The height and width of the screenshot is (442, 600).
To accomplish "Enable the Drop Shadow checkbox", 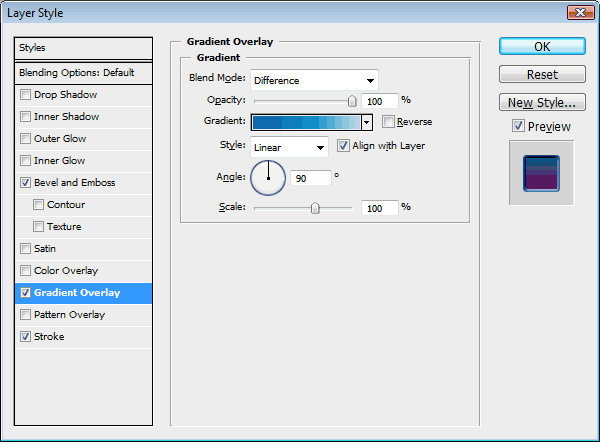I will point(25,95).
